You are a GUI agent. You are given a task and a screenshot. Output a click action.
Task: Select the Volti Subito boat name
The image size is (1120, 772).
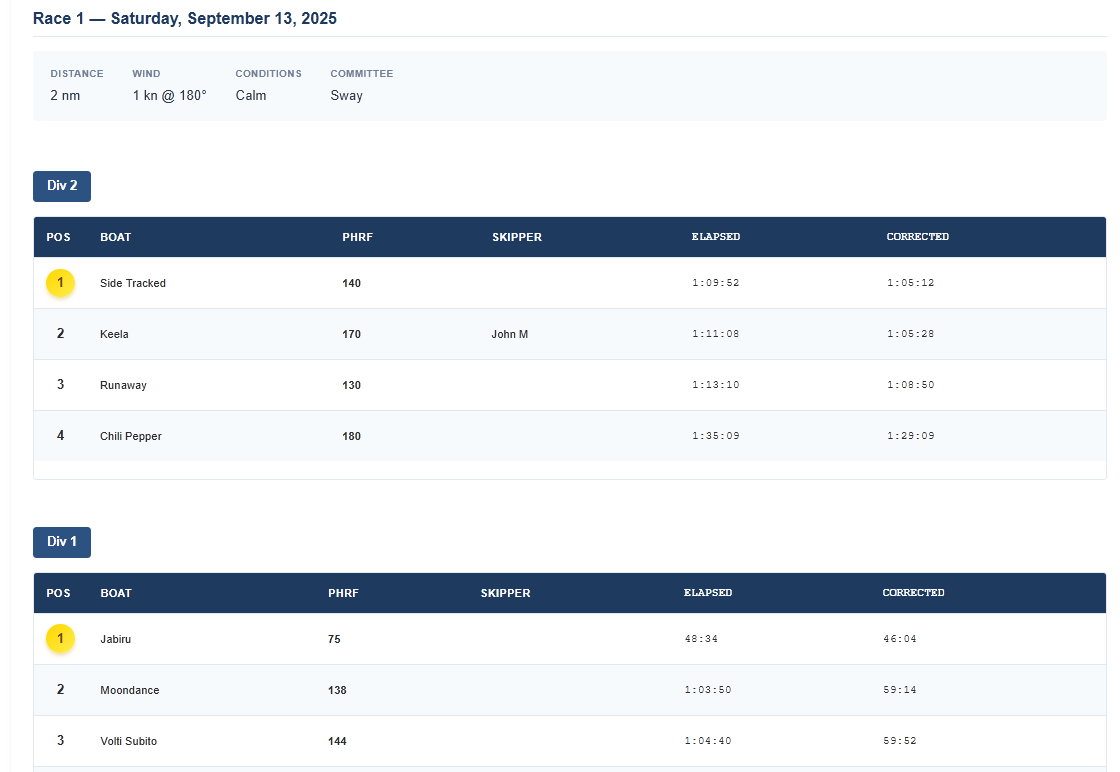(128, 741)
